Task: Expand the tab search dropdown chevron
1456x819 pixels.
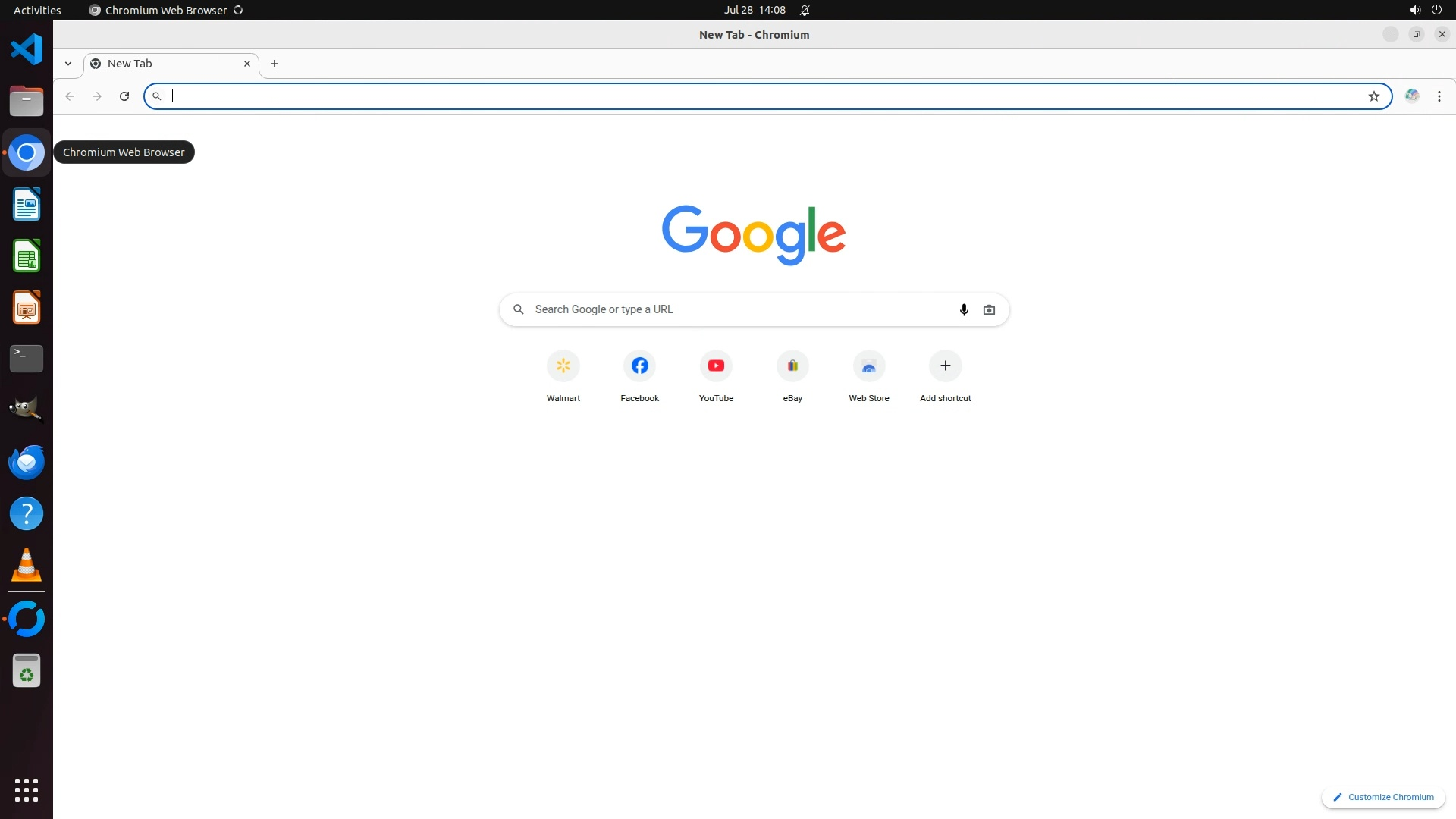Action: pos(68,64)
